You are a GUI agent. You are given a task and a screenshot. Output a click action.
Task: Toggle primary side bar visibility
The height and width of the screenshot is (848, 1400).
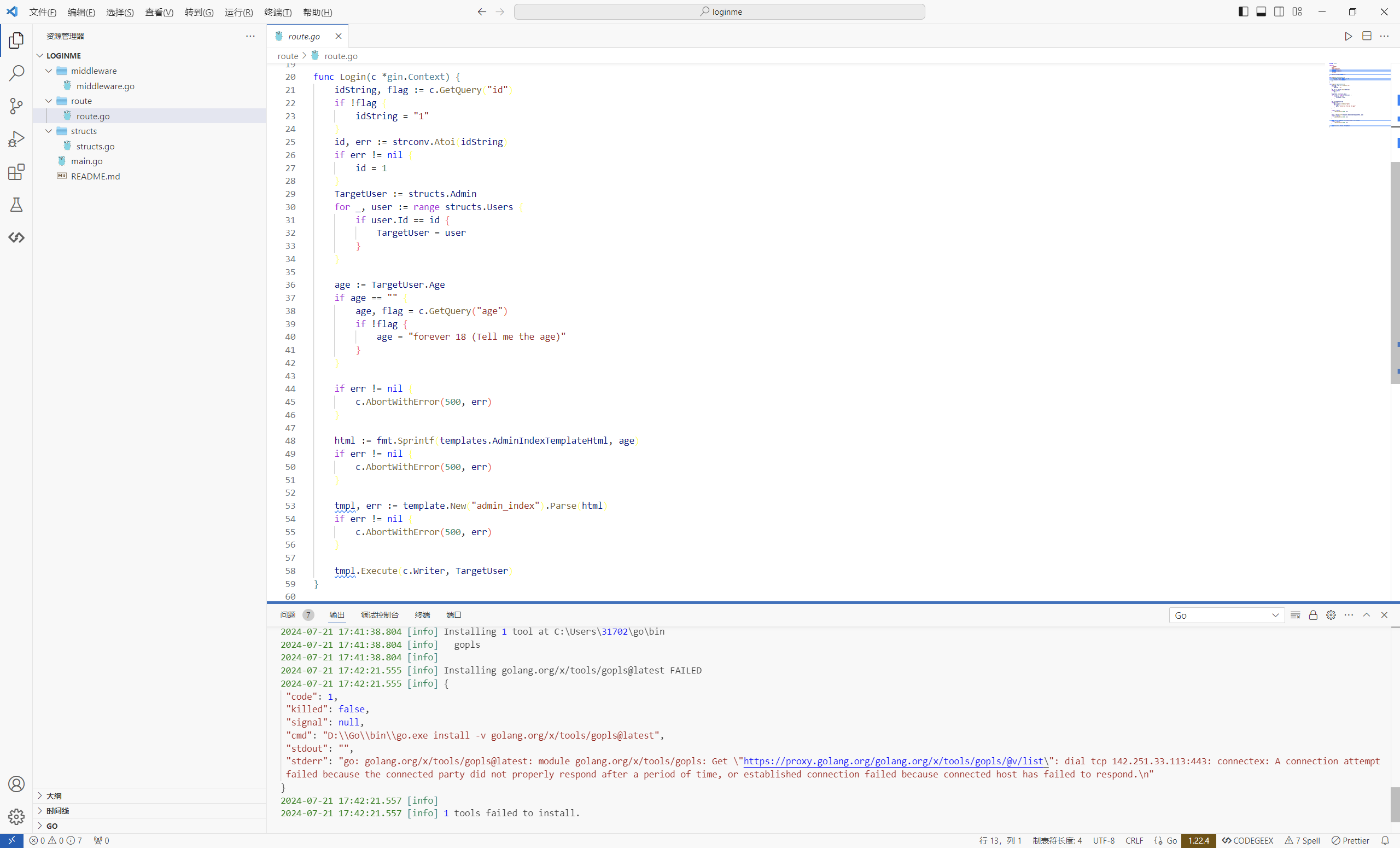coord(1243,11)
